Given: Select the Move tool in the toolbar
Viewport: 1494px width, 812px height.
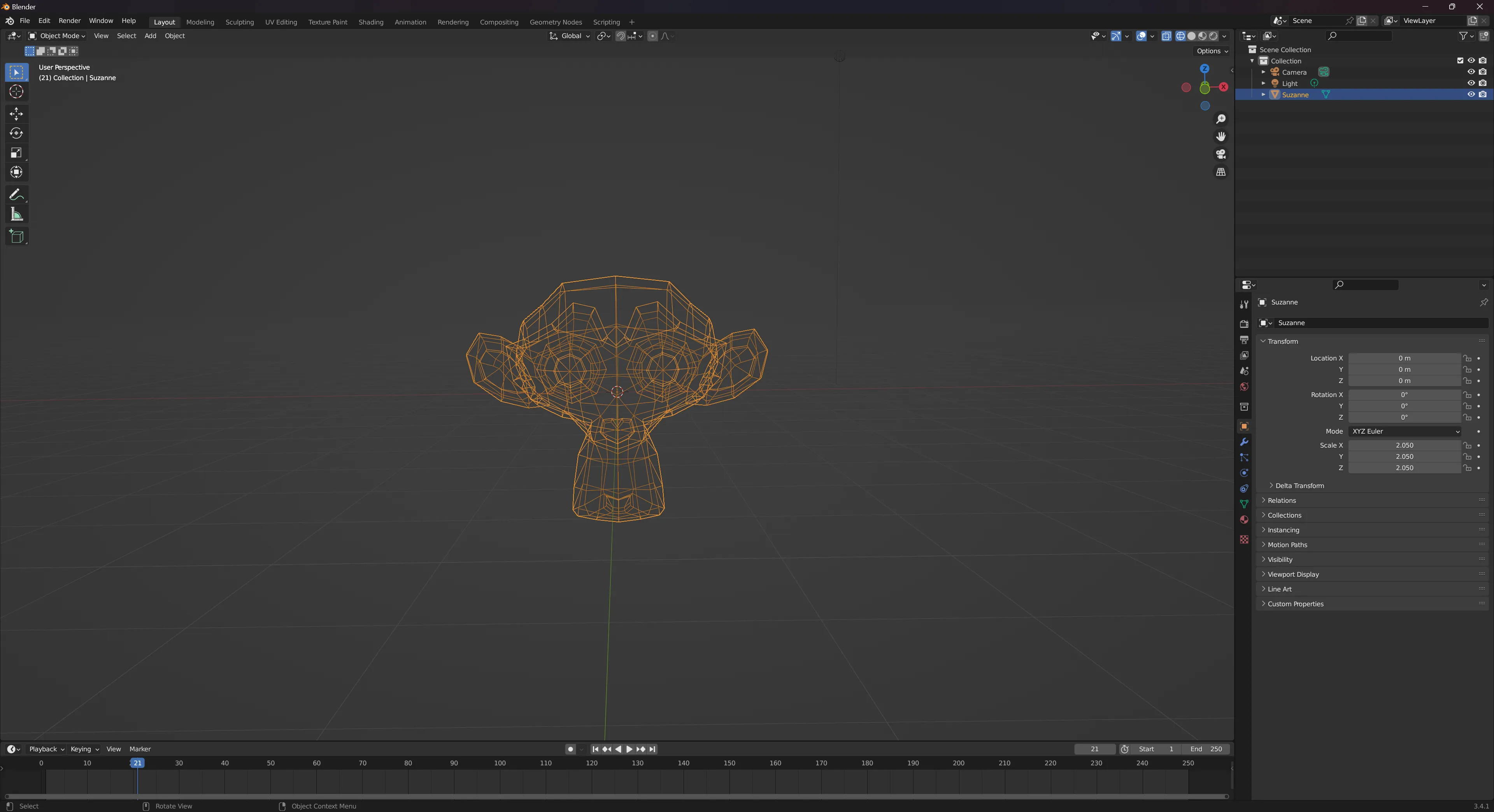Looking at the screenshot, I should 16,114.
